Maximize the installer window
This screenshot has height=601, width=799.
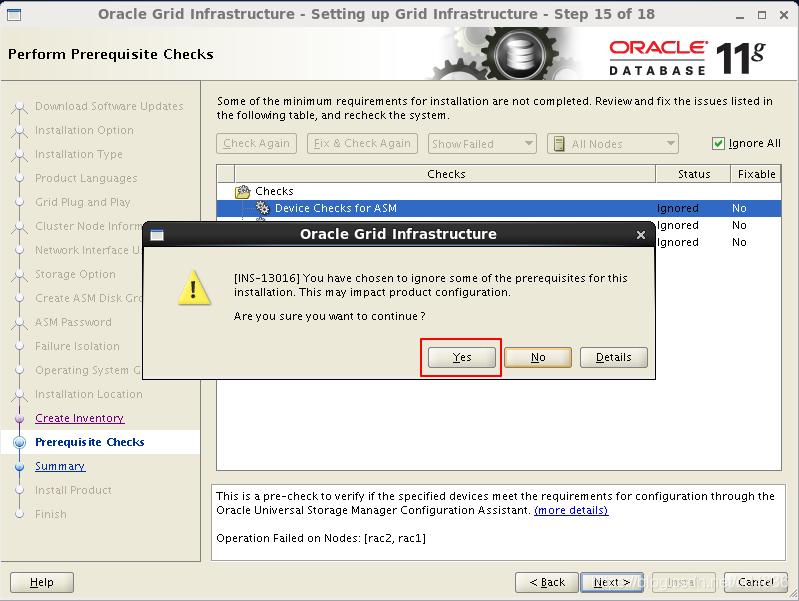pyautogui.click(x=762, y=15)
